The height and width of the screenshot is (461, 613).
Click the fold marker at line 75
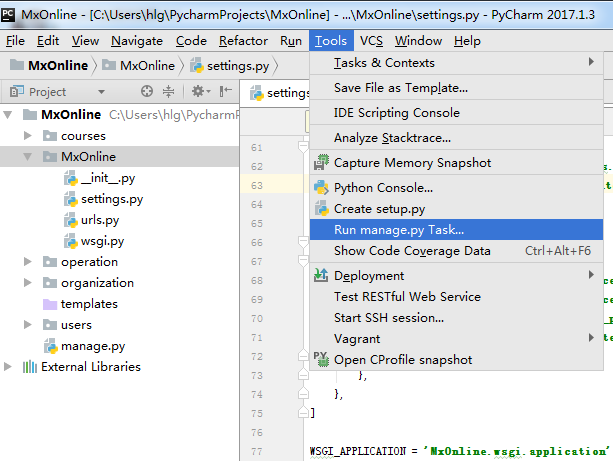tap(303, 413)
